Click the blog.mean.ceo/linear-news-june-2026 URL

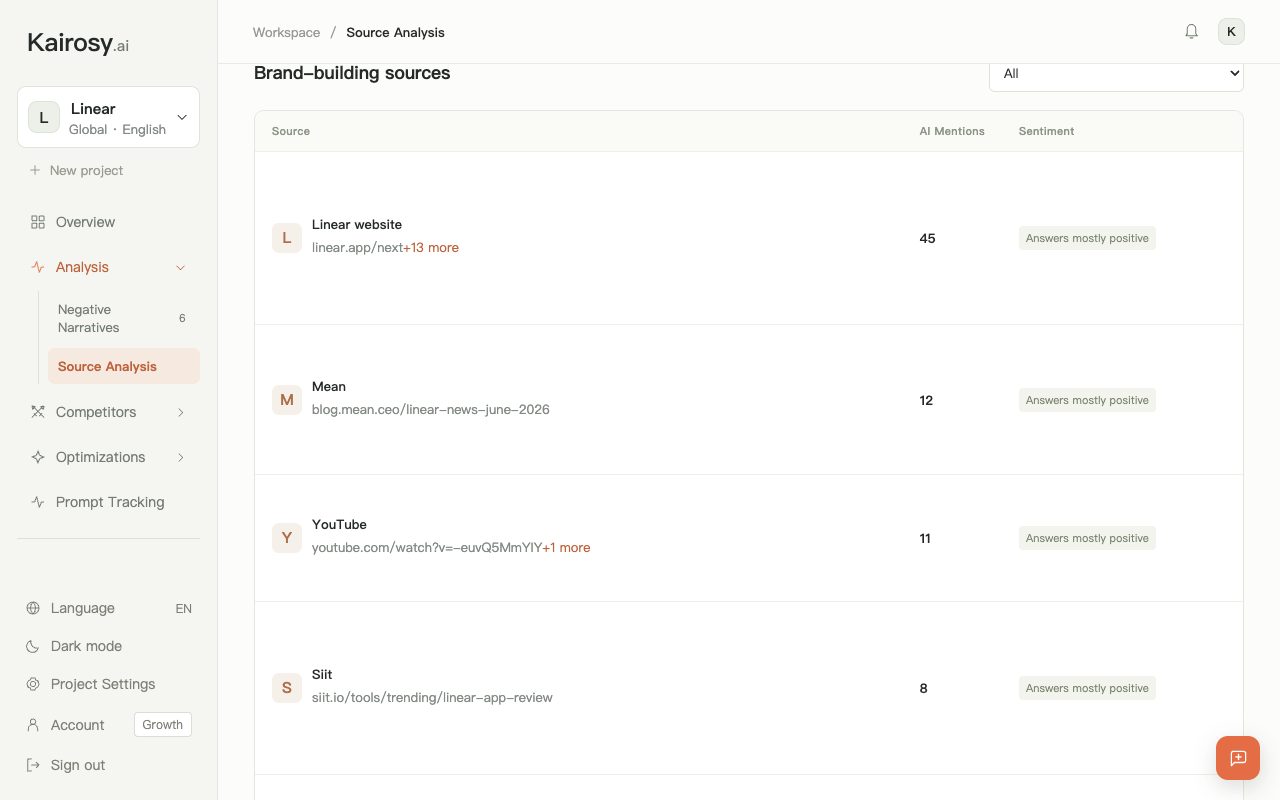pyautogui.click(x=431, y=409)
